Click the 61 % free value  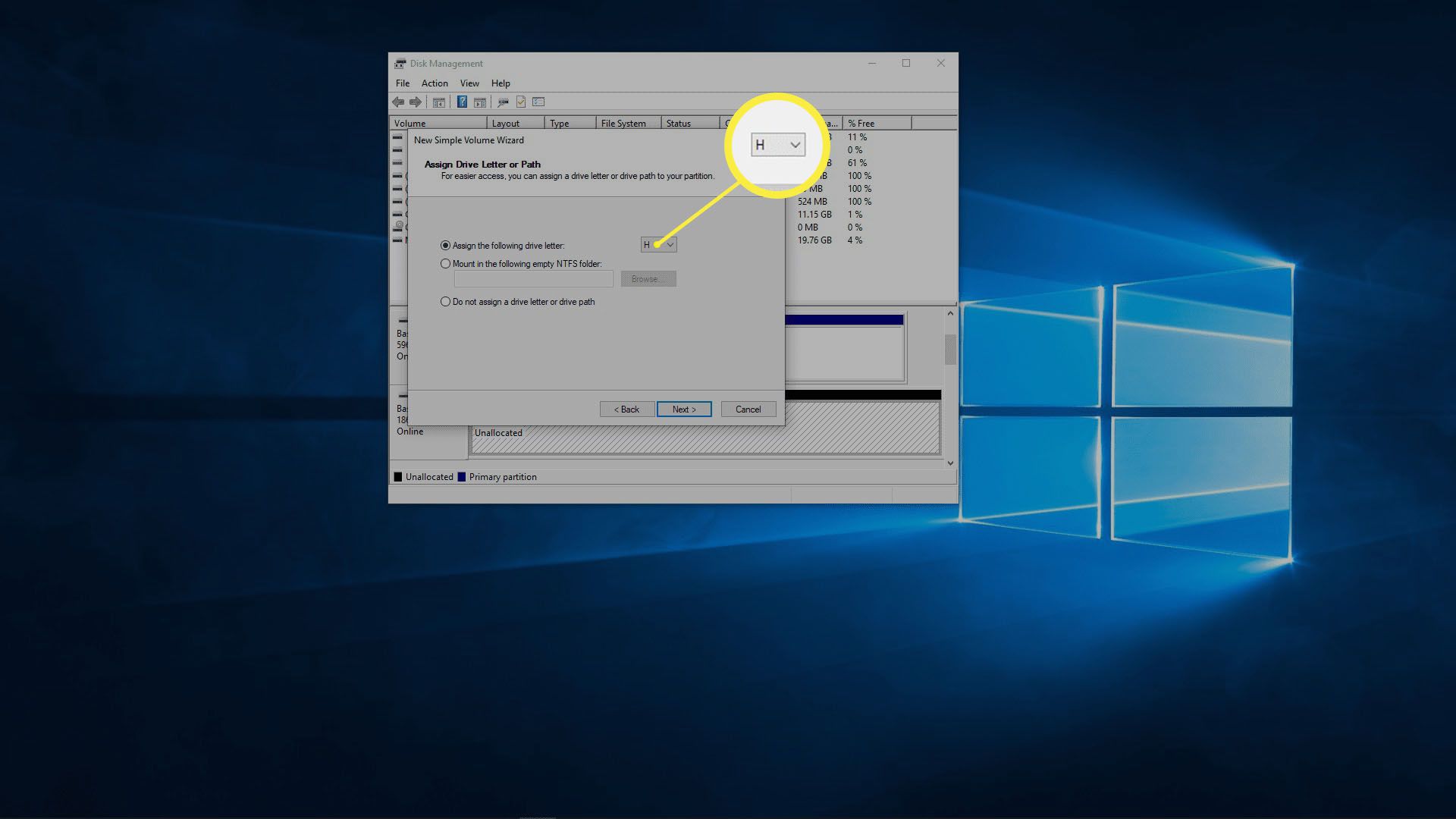[857, 163]
